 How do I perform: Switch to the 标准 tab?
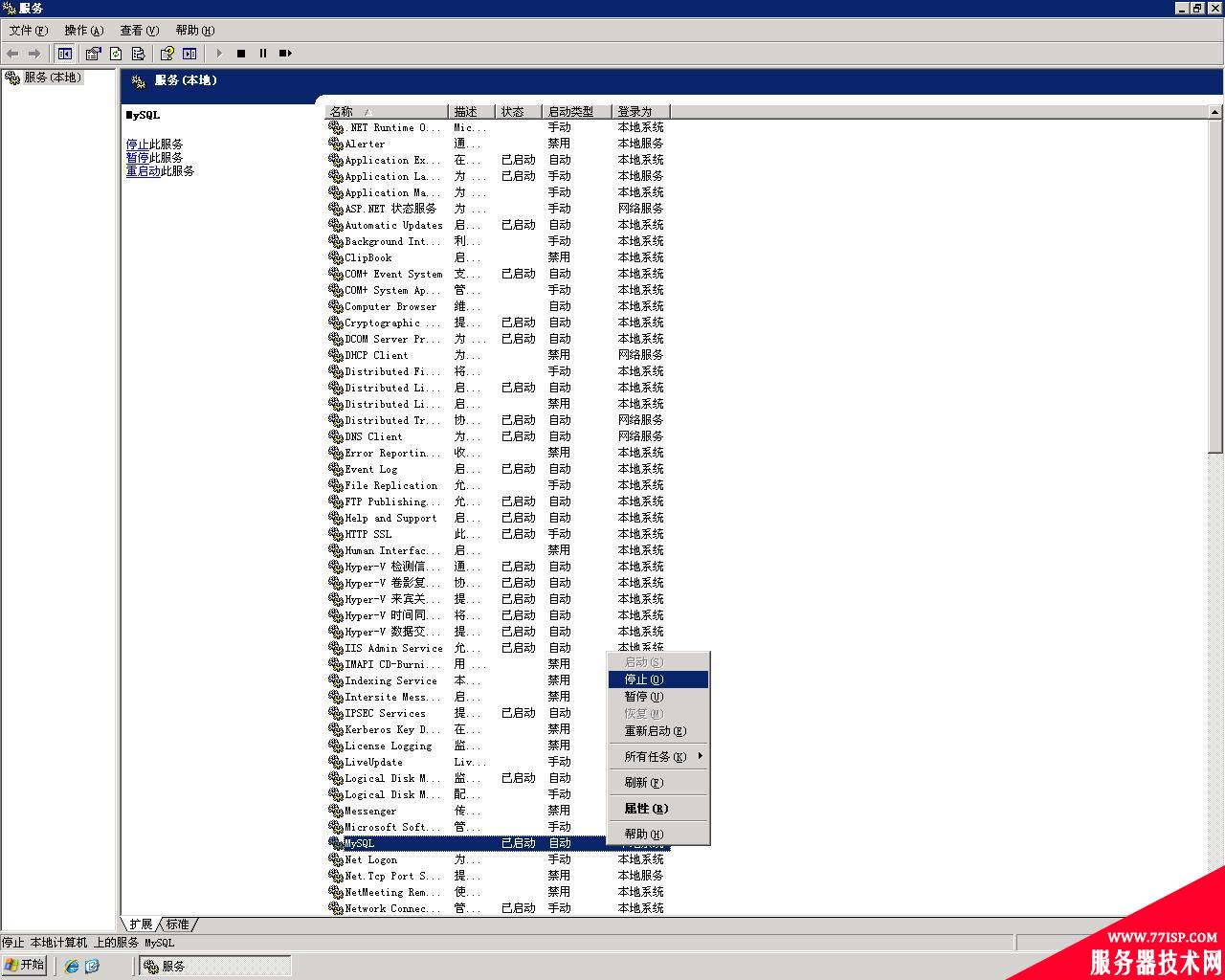pyautogui.click(x=178, y=924)
